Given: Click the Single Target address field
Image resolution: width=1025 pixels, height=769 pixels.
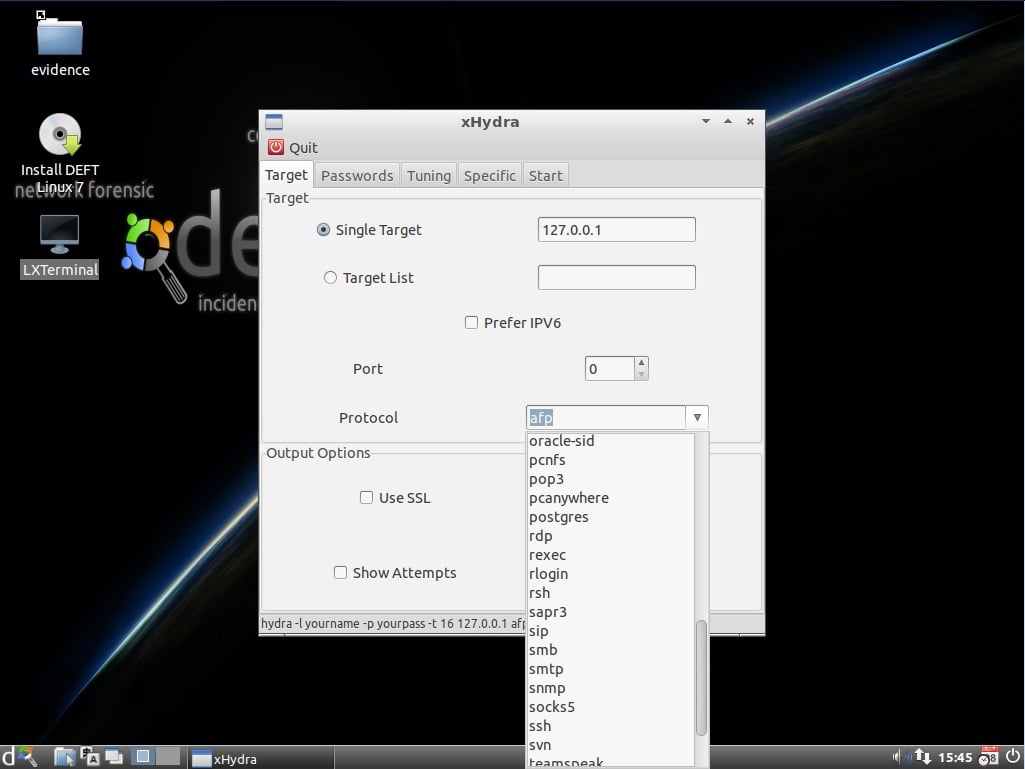Looking at the screenshot, I should click(x=616, y=230).
